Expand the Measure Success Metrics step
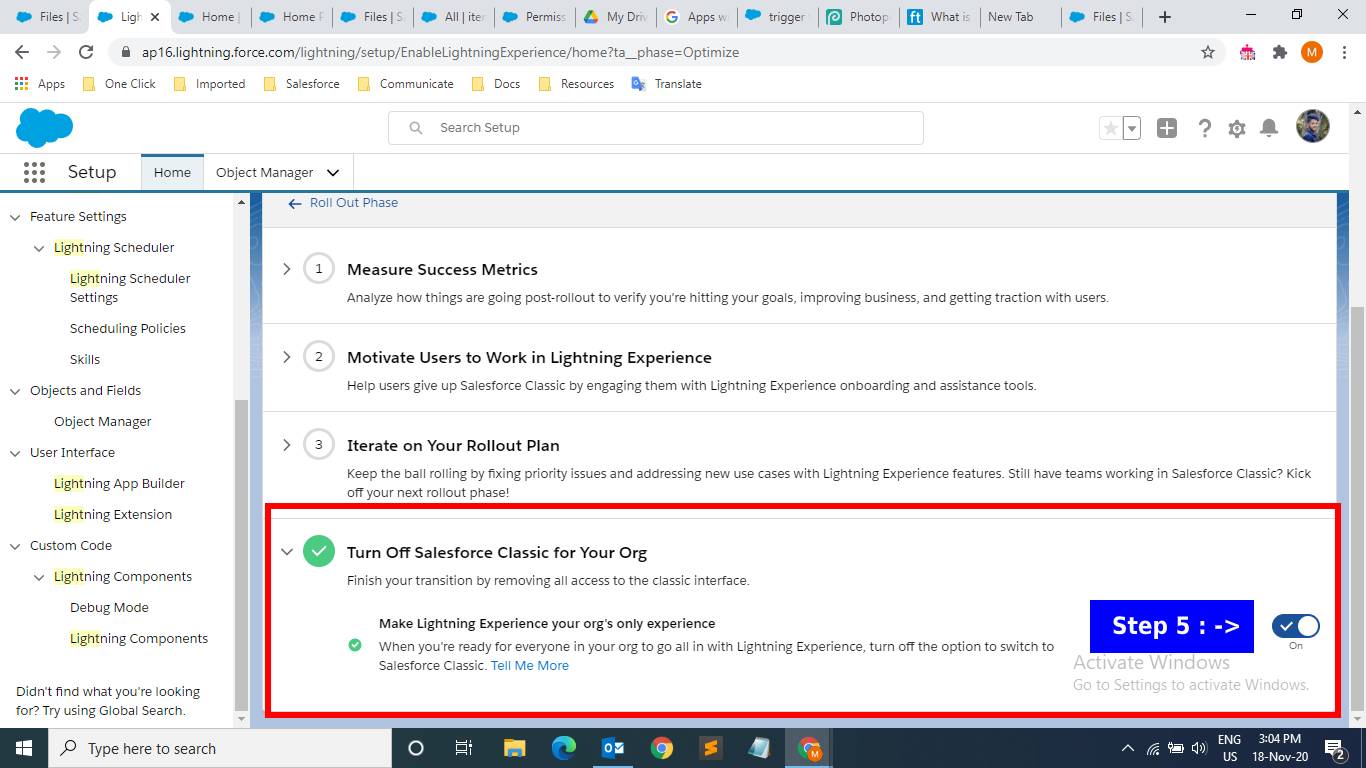The height and width of the screenshot is (768, 1366). (x=287, y=268)
